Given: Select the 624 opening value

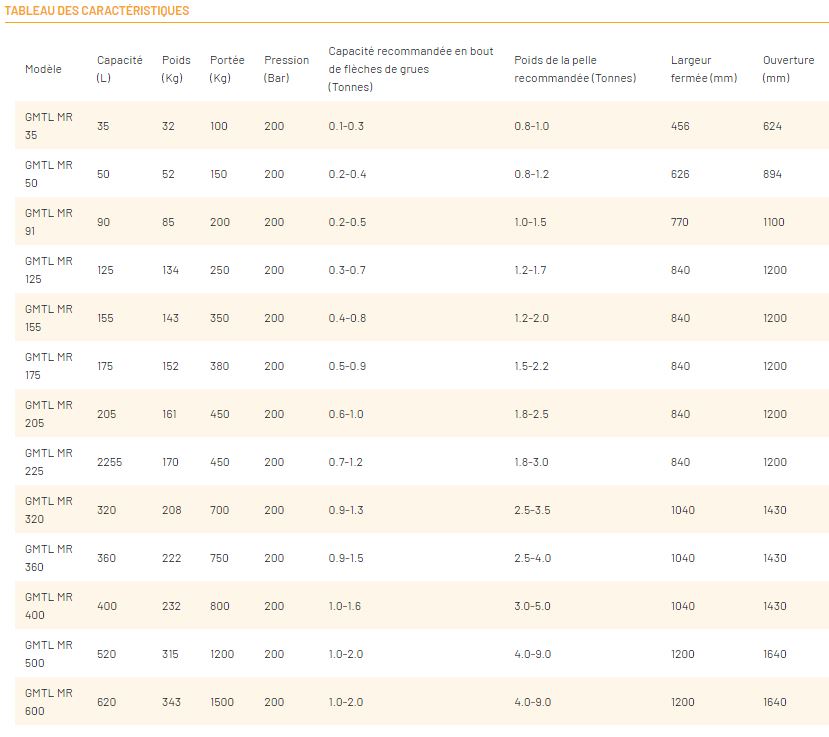Looking at the screenshot, I should 772,126.
